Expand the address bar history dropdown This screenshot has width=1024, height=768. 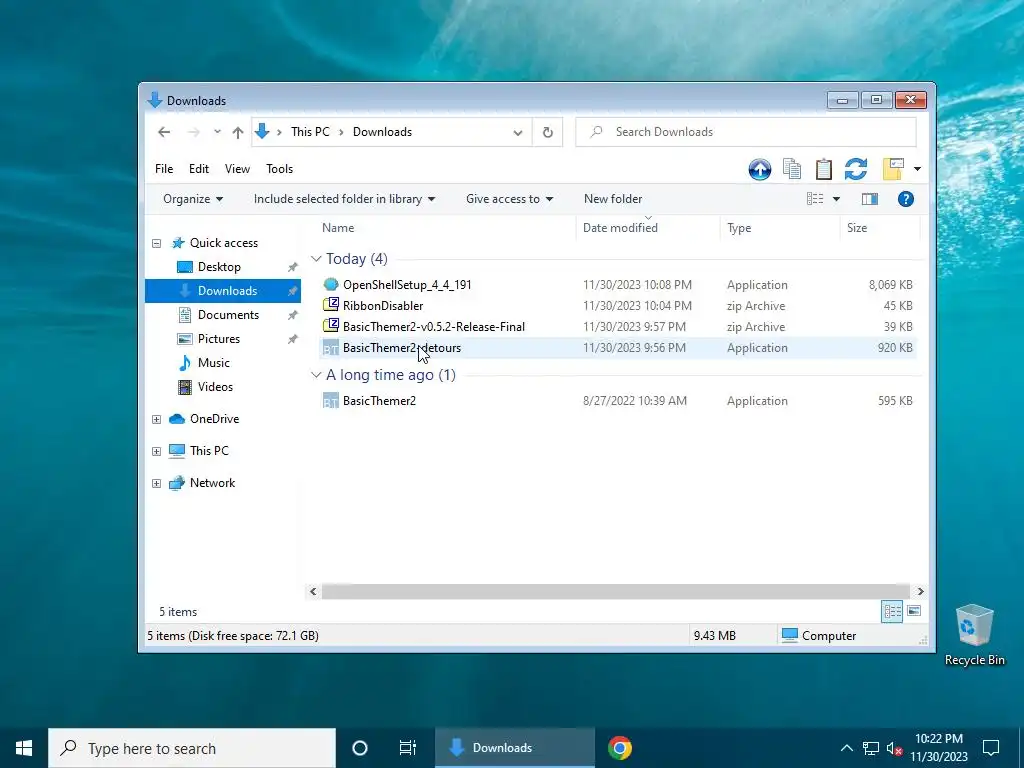518,133
